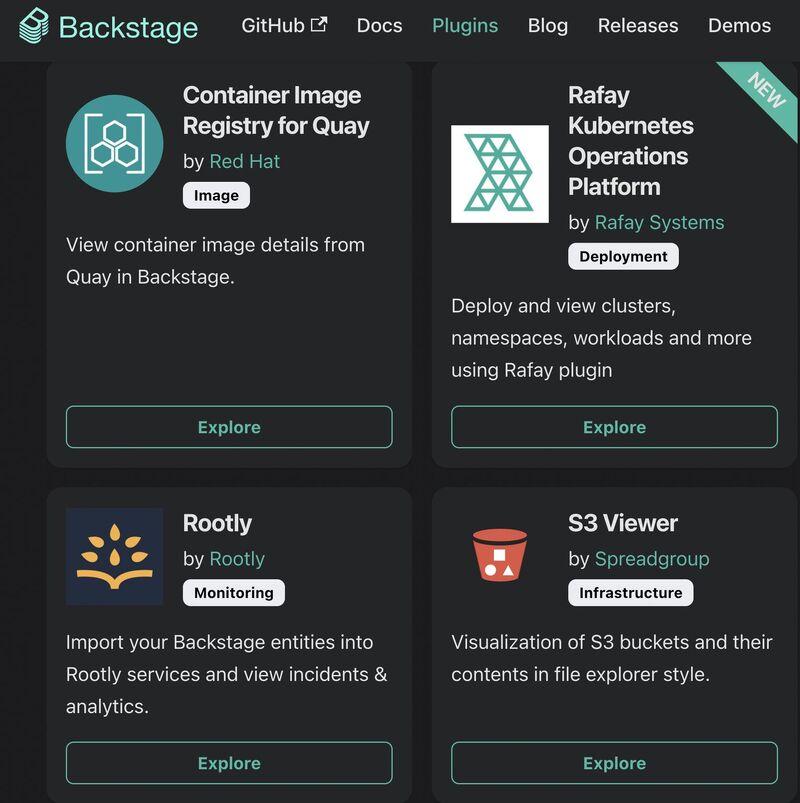Explore the Container Image Registry for Quay plugin
Screen dimensions: 800x803
tap(229, 427)
